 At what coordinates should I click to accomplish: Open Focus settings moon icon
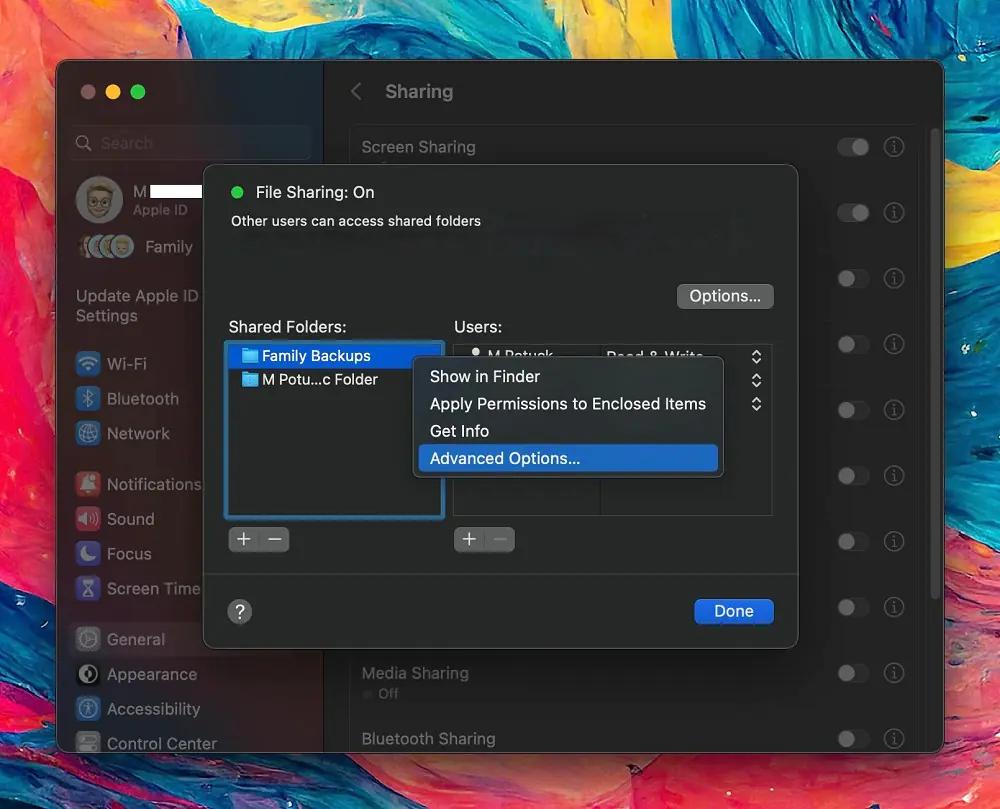89,554
